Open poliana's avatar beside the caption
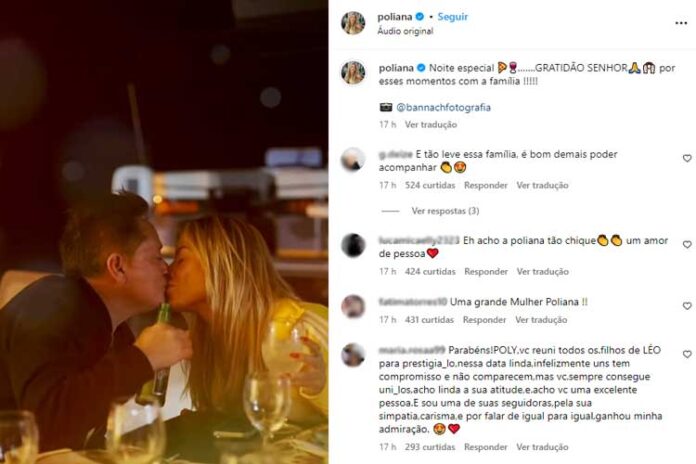The image size is (696, 464). click(353, 73)
